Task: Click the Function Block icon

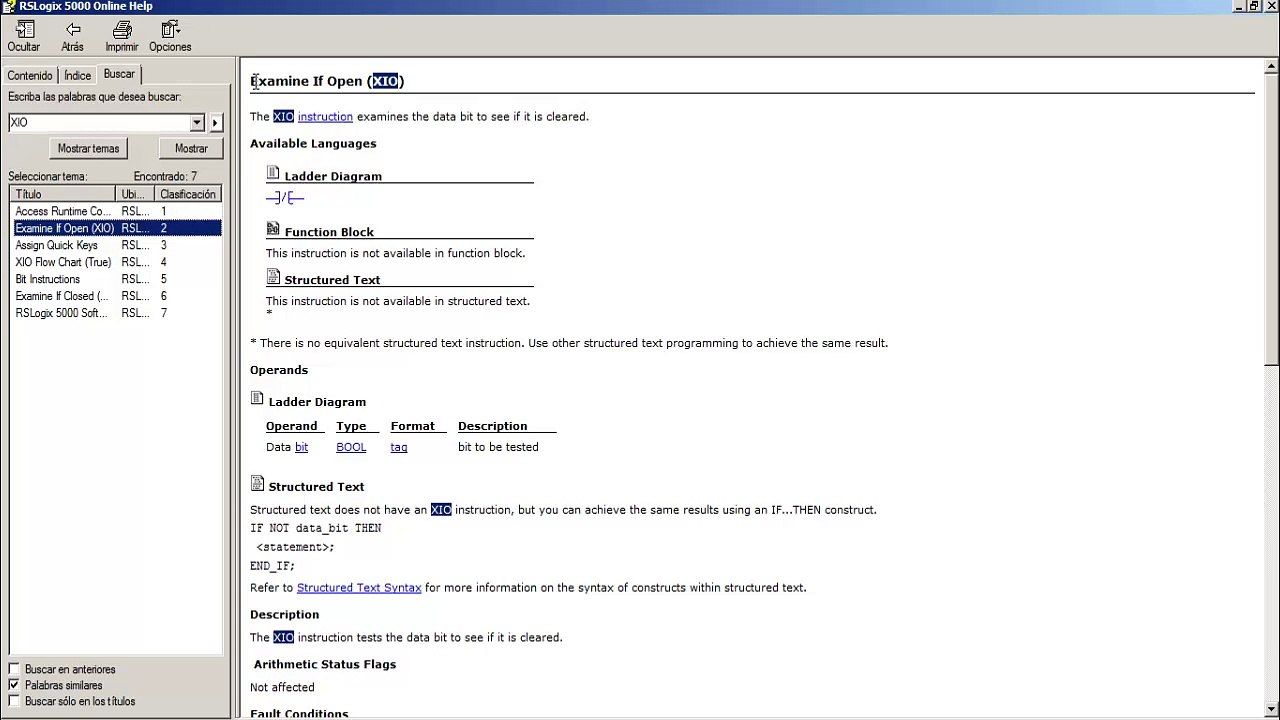Action: coord(273,230)
